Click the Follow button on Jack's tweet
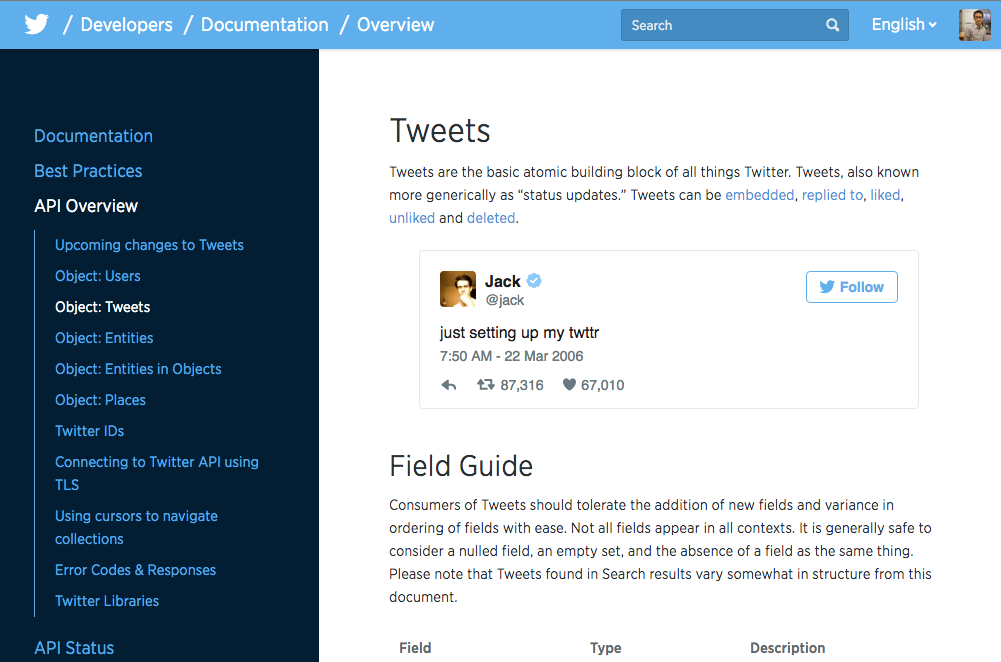This screenshot has height=662, width=1001. 852,287
